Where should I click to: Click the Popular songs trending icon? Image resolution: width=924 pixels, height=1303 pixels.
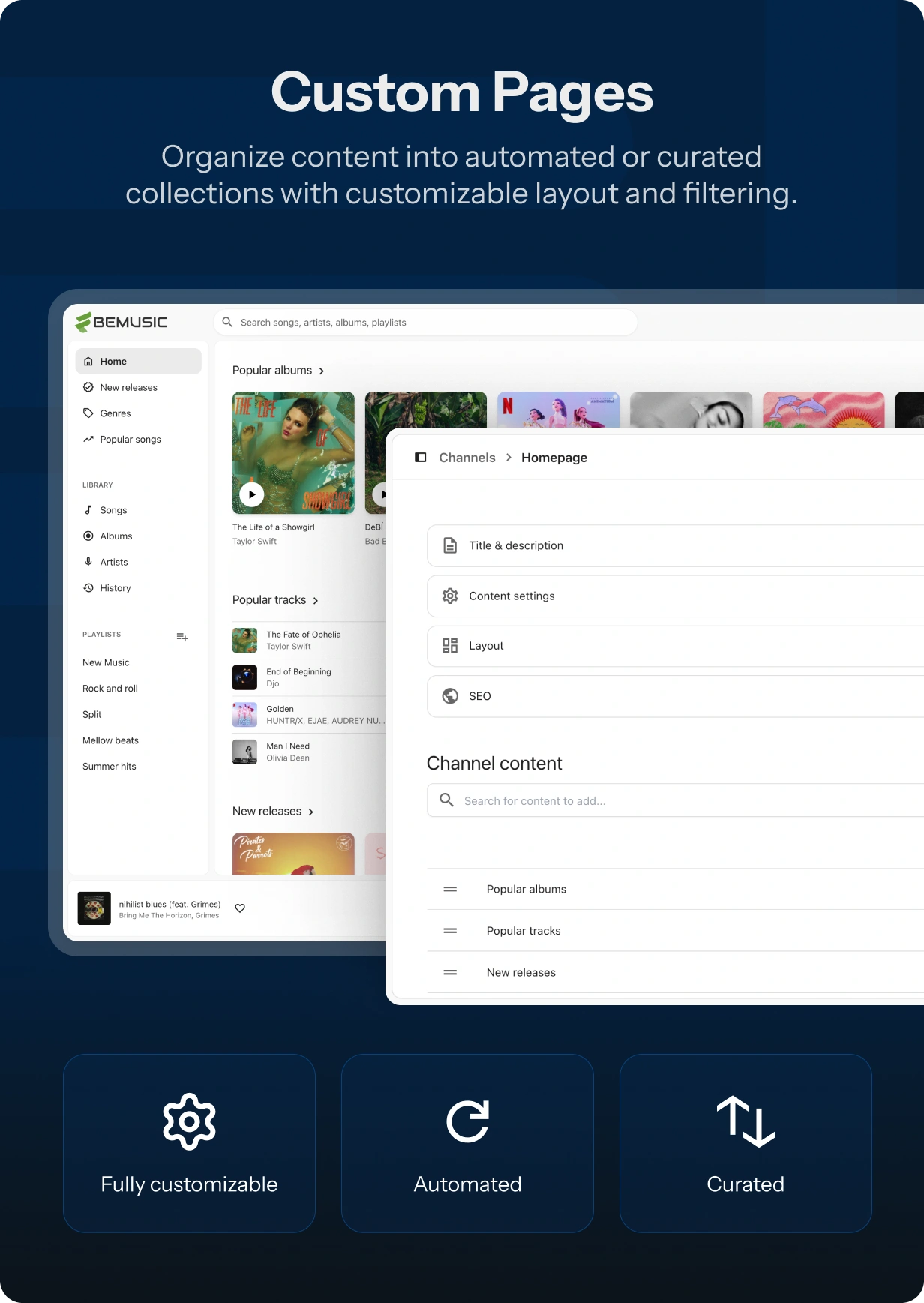[x=88, y=439]
